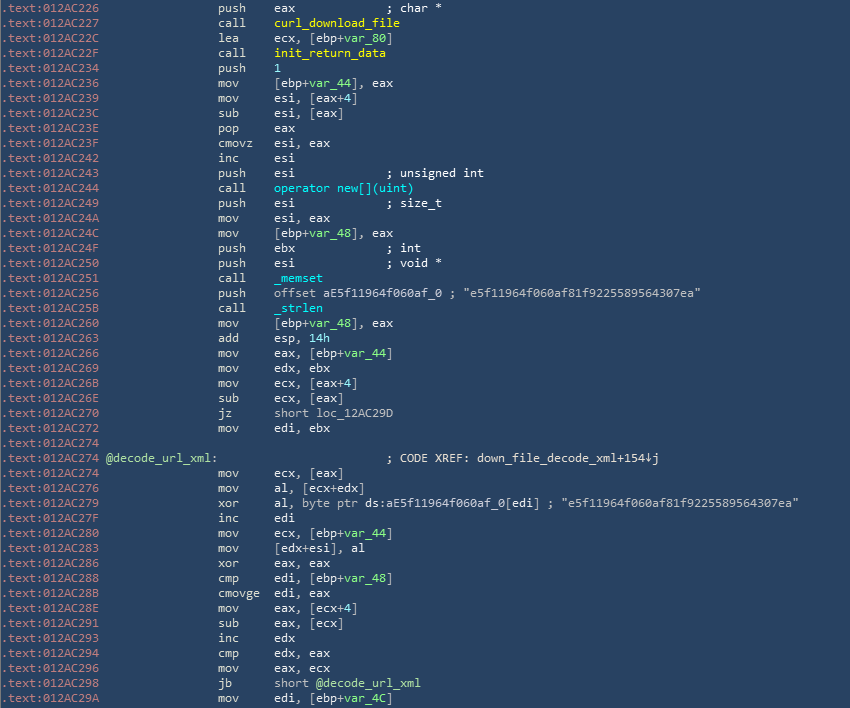Click the curl_download_file call target
Viewport: 850px width, 708px height.
click(336, 23)
